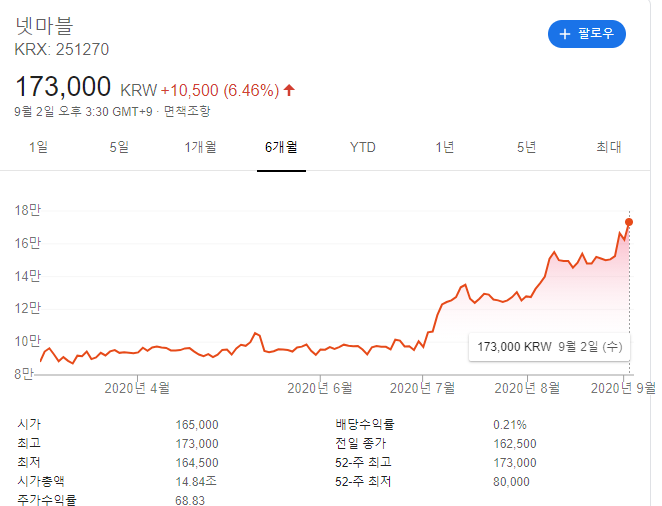
Task: Click the 2020년 7월 axis label
Action: coord(423,388)
